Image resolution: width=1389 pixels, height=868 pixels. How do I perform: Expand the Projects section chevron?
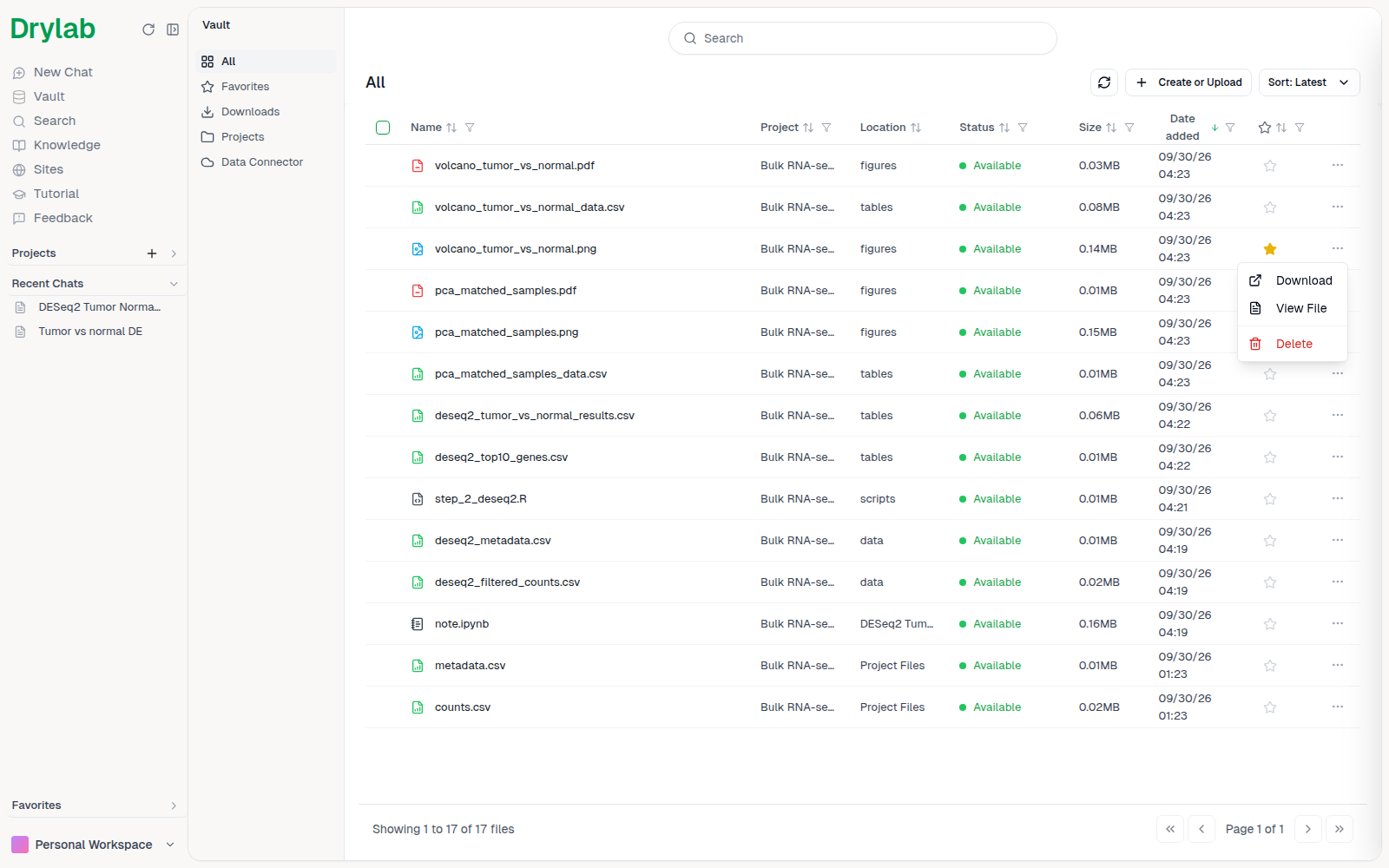coord(174,253)
